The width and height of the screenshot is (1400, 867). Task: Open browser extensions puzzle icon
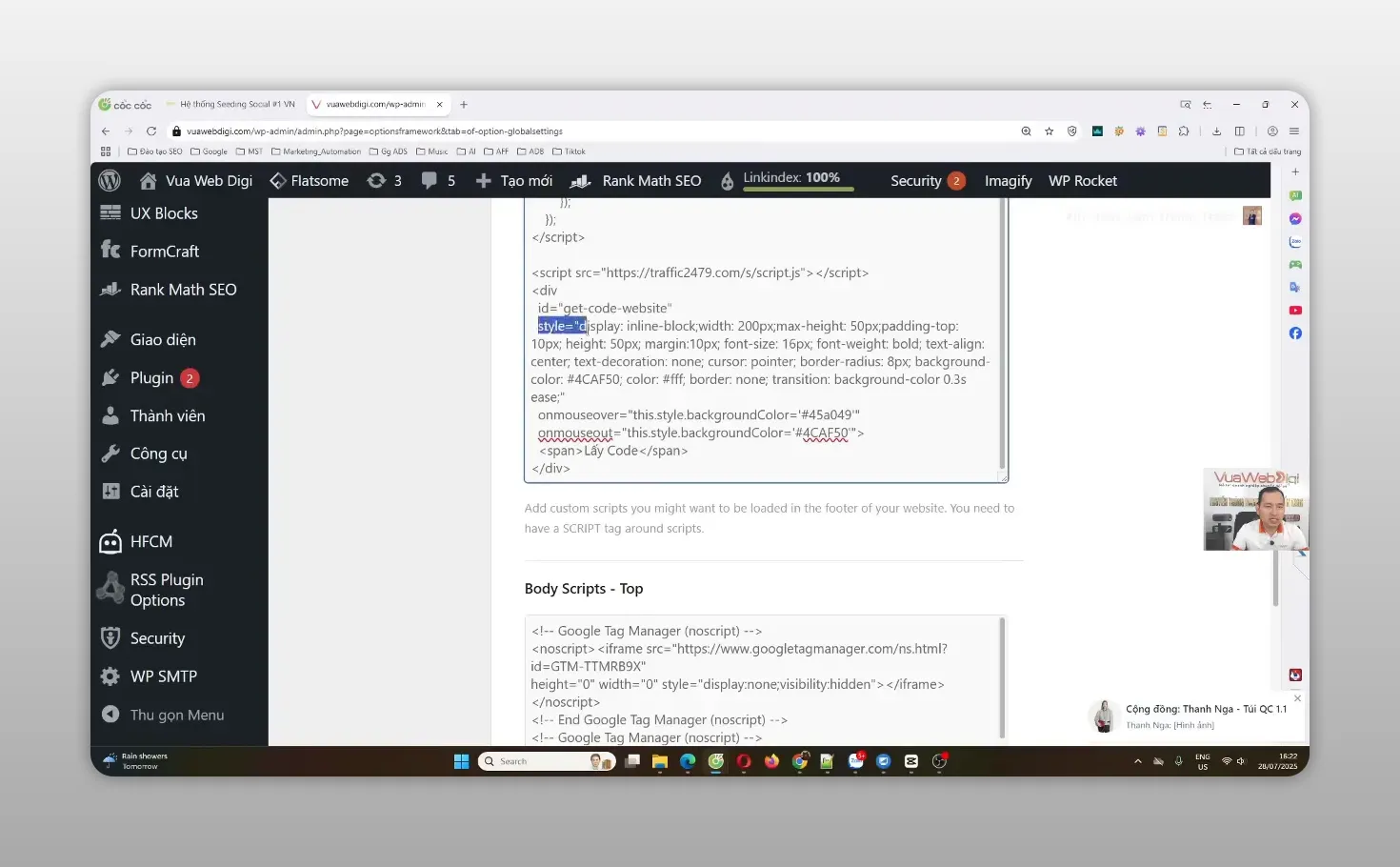pyautogui.click(x=1184, y=131)
